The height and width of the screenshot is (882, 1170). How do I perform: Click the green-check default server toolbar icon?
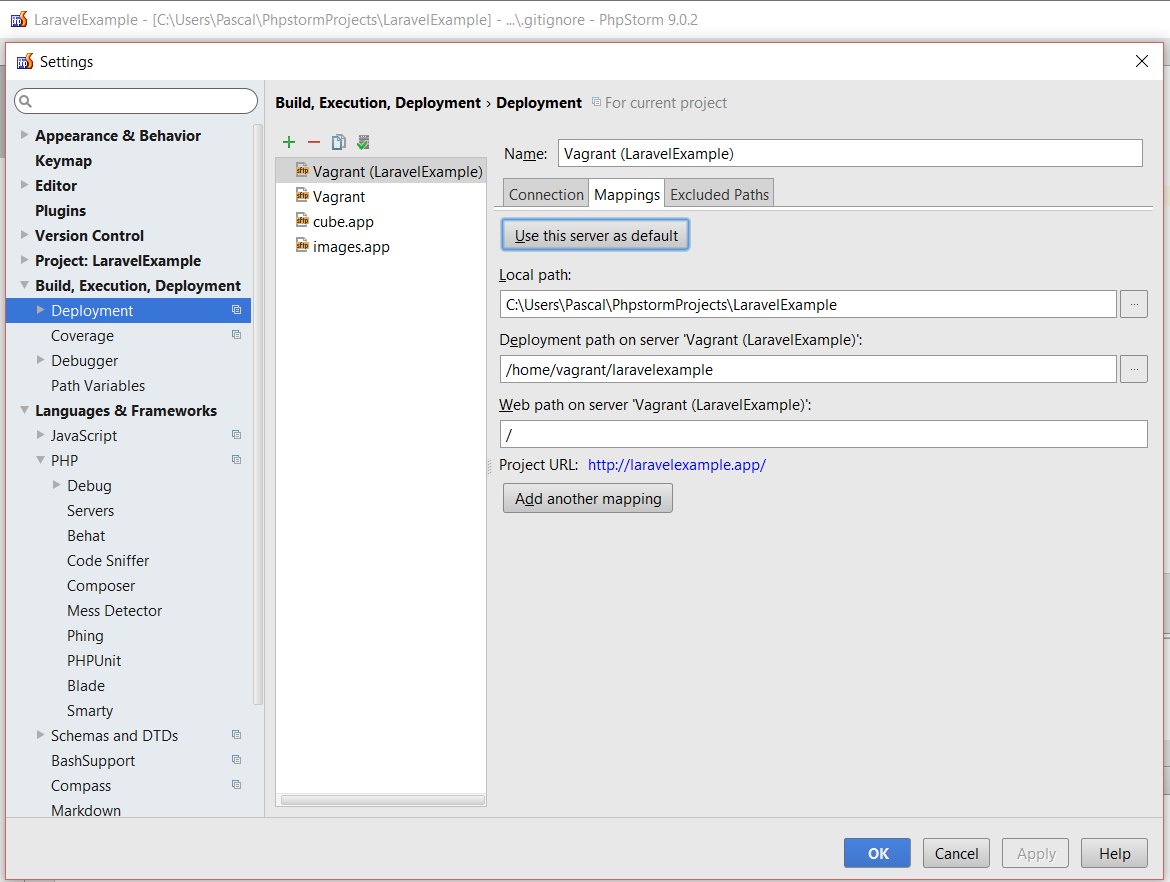pyautogui.click(x=363, y=143)
